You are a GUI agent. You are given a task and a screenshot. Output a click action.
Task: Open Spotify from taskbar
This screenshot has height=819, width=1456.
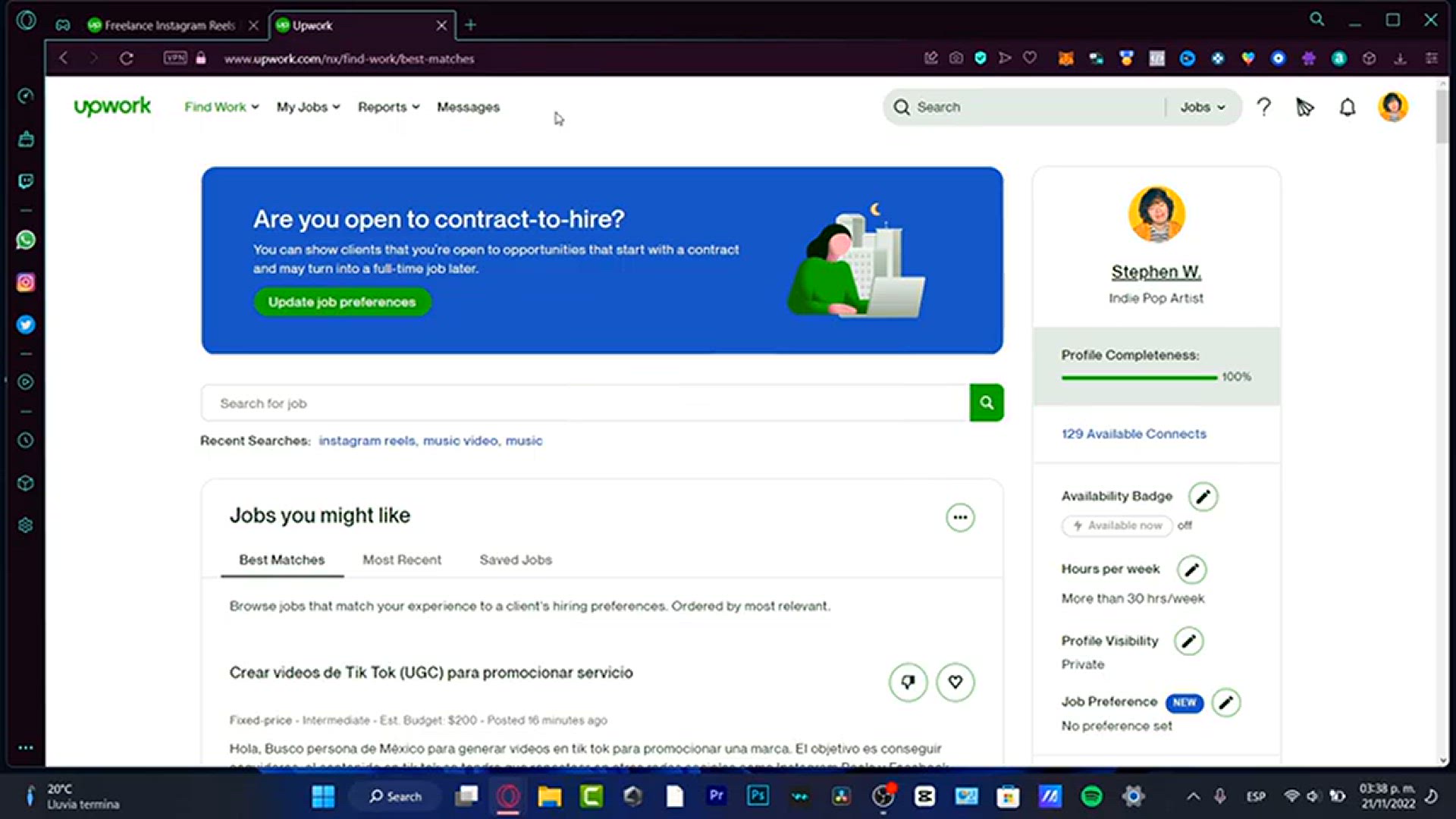coord(1091,795)
